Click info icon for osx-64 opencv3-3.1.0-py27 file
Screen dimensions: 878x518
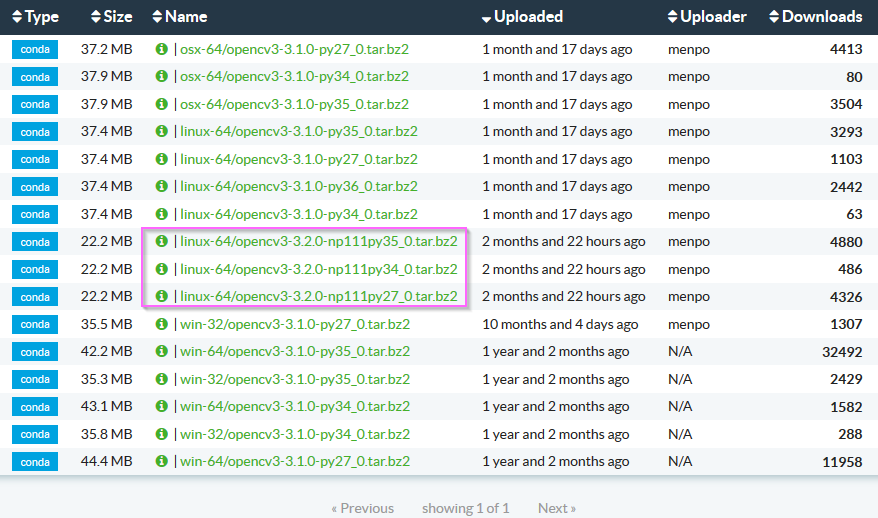click(162, 49)
